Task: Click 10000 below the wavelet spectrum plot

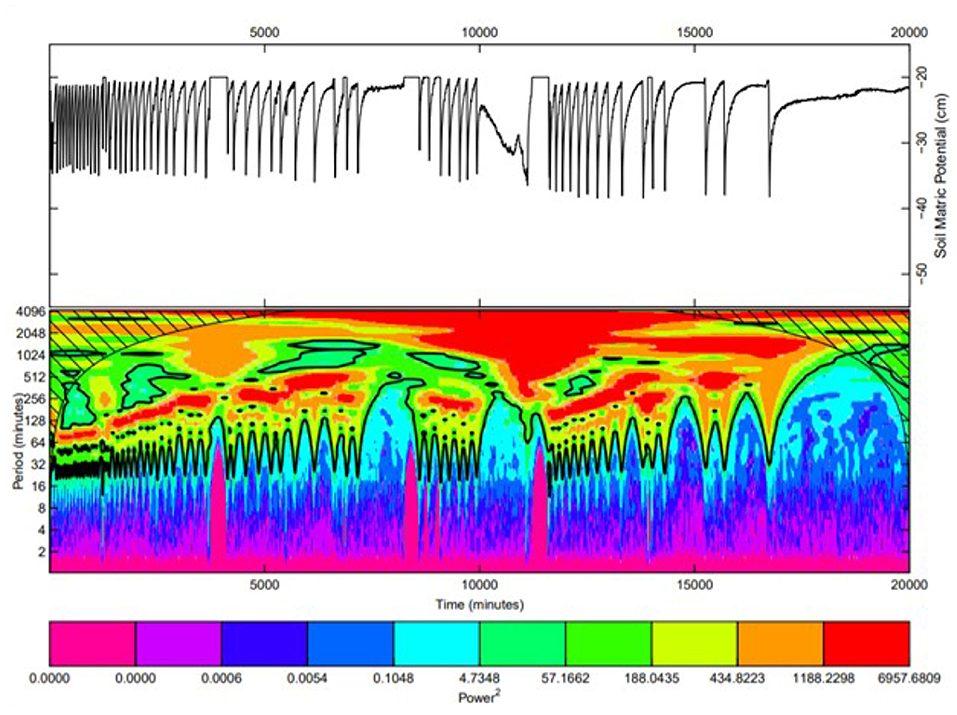Action: 480,585
